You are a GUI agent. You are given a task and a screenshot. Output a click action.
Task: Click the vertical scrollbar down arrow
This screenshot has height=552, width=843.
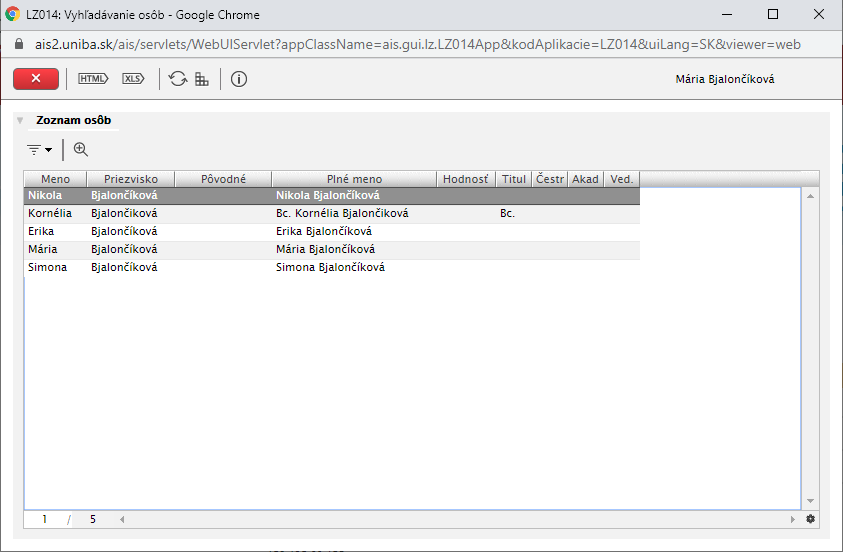810,500
